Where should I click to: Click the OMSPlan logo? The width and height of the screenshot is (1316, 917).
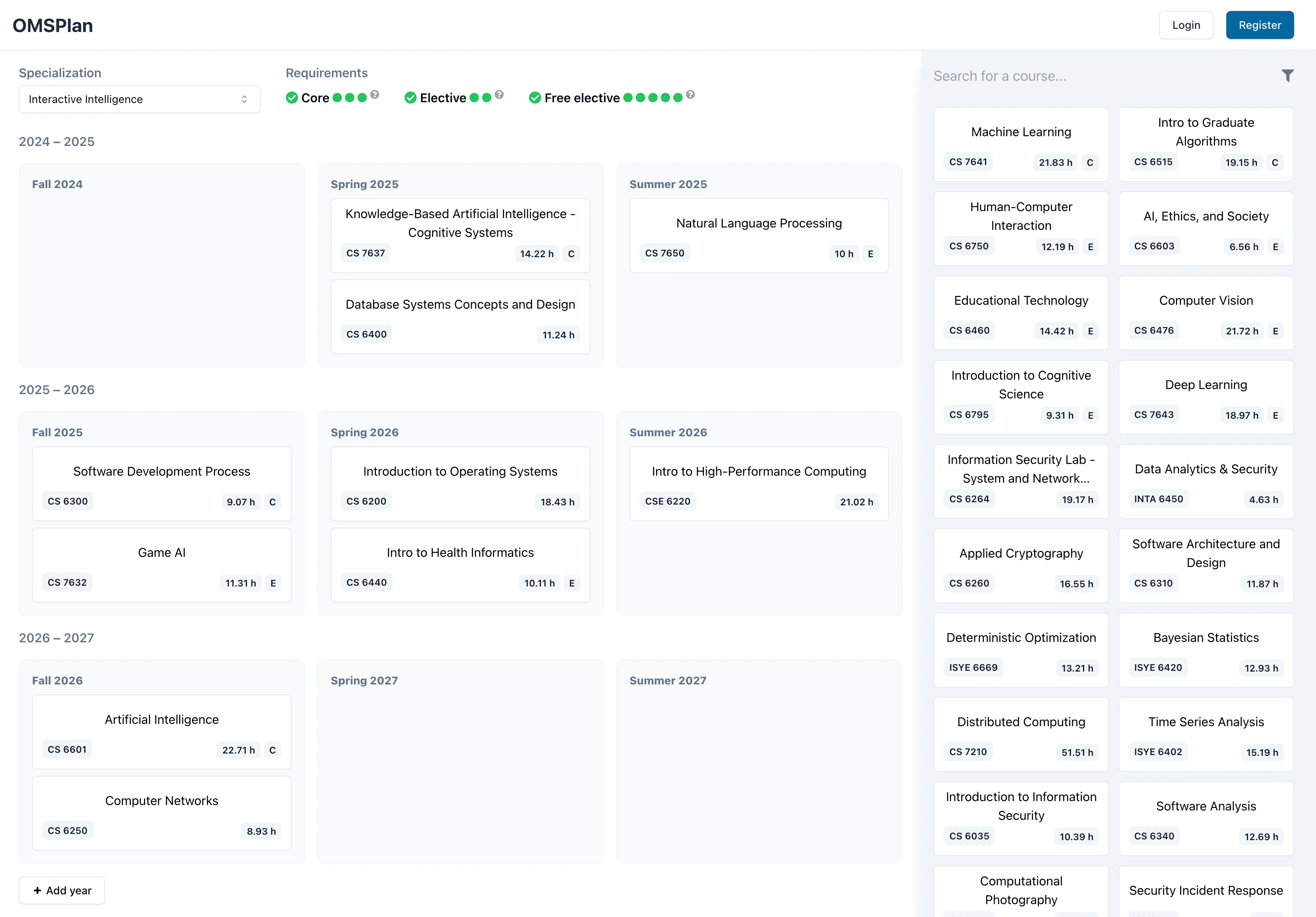52,25
